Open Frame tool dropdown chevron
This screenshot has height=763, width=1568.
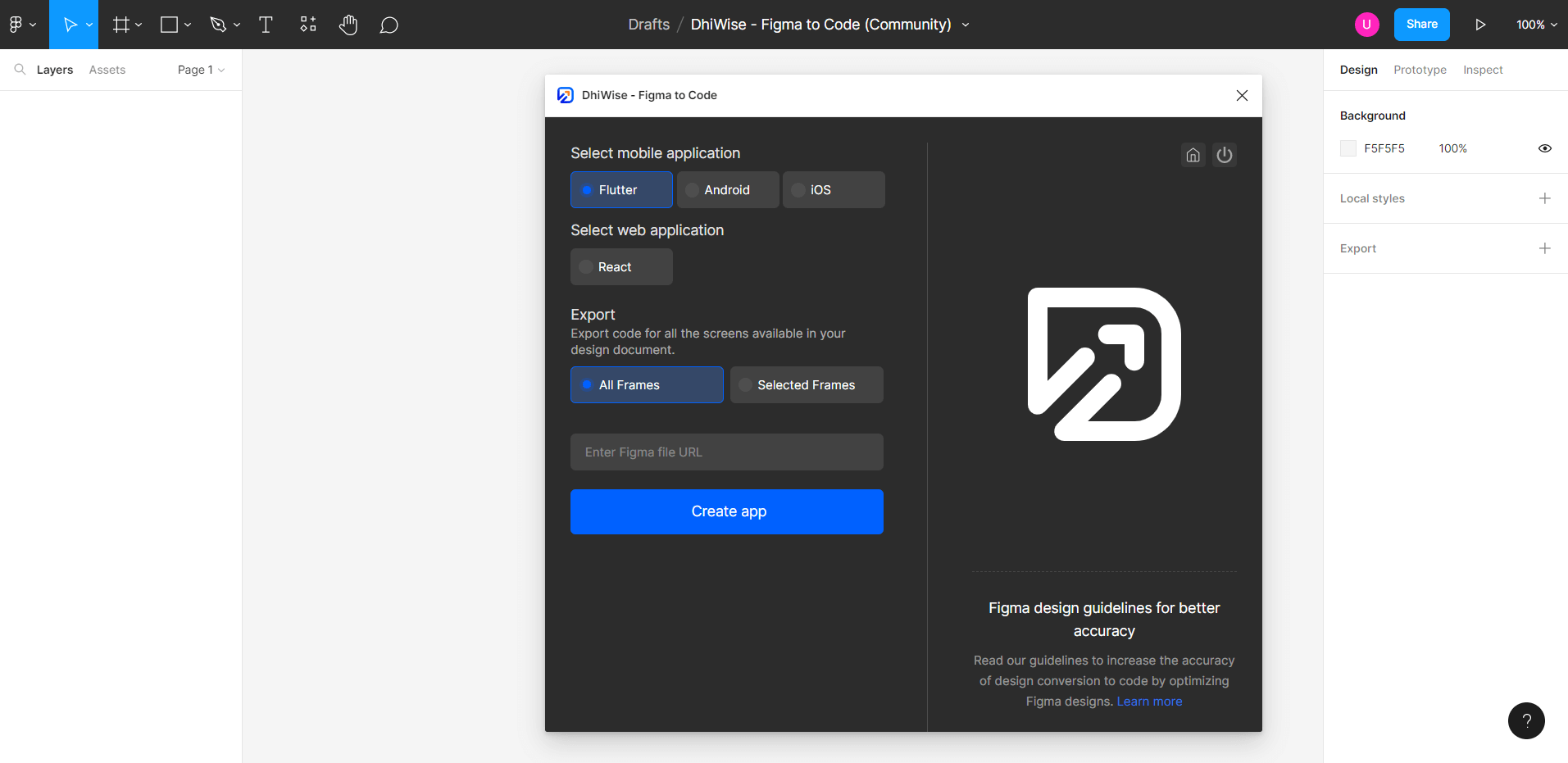tap(139, 25)
